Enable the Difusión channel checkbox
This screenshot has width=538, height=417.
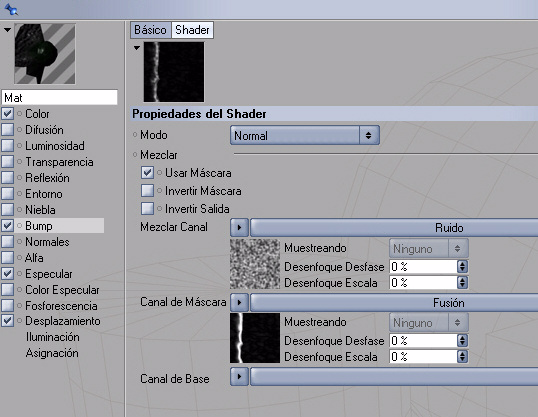(x=8, y=130)
